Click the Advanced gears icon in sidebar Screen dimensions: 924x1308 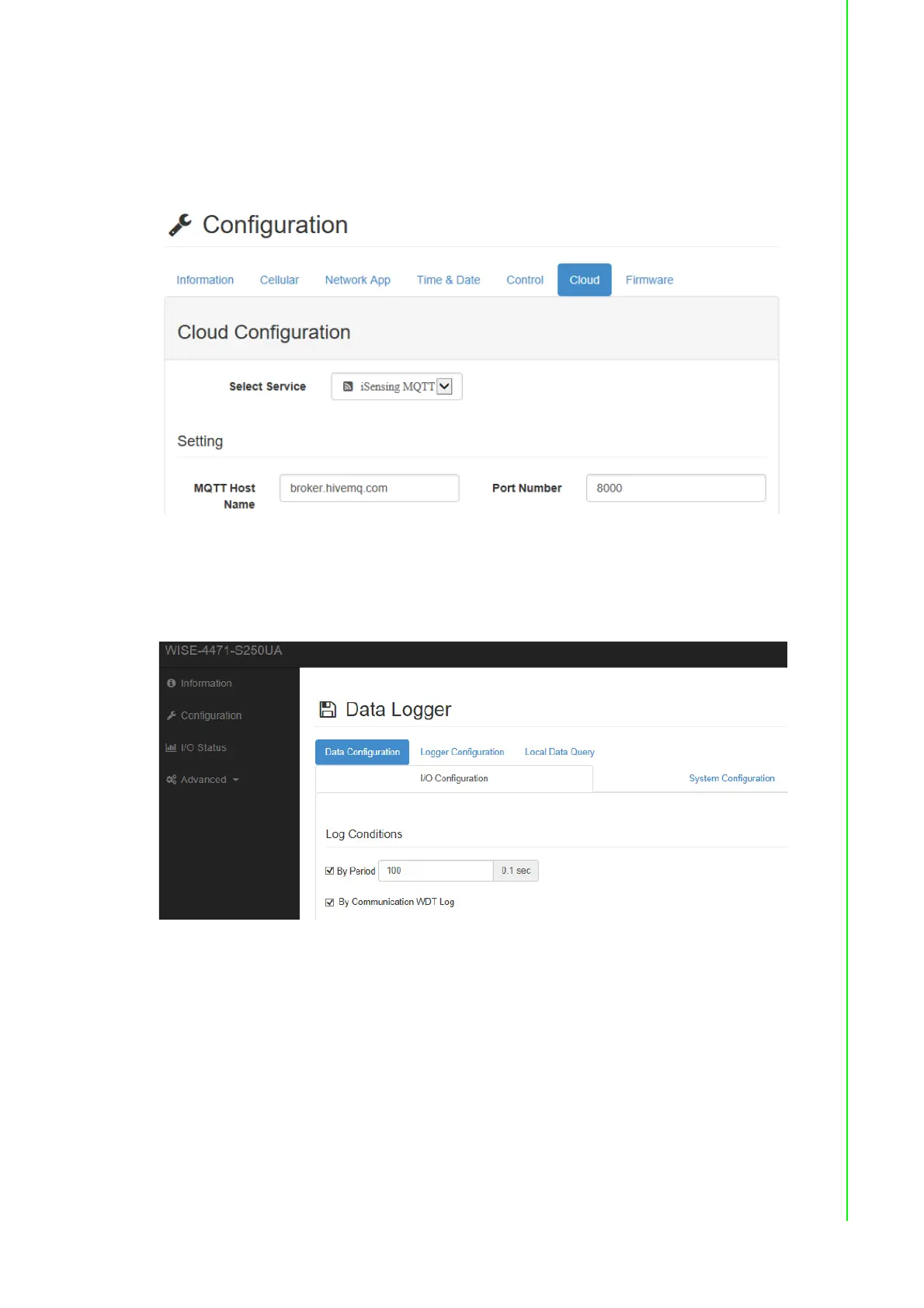(x=172, y=780)
